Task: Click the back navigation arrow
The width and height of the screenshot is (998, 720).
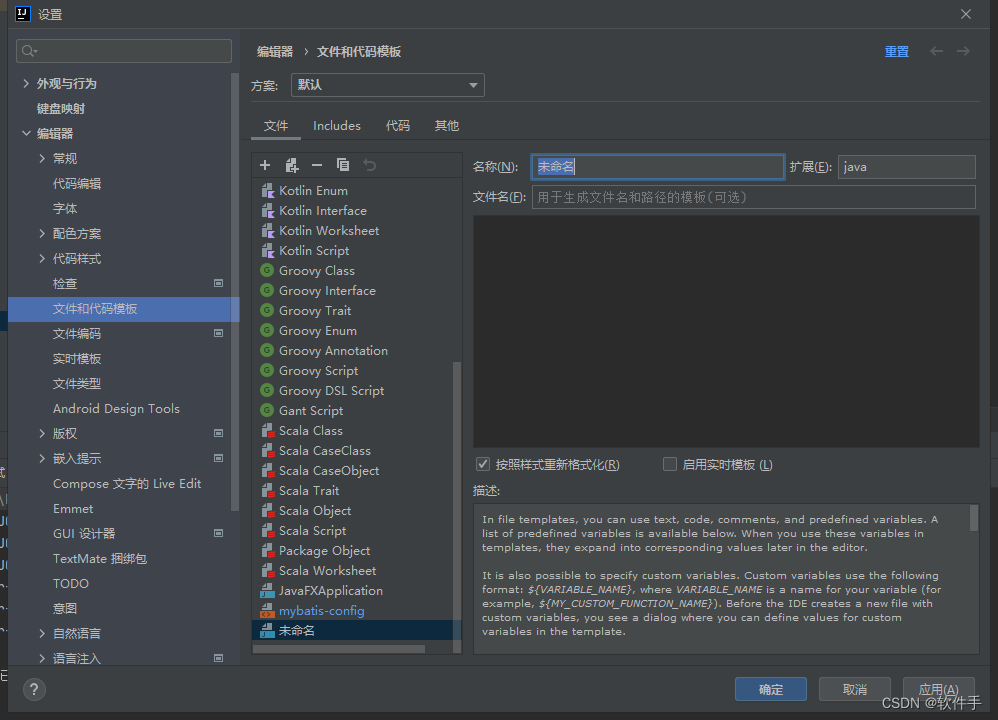Action: point(936,51)
